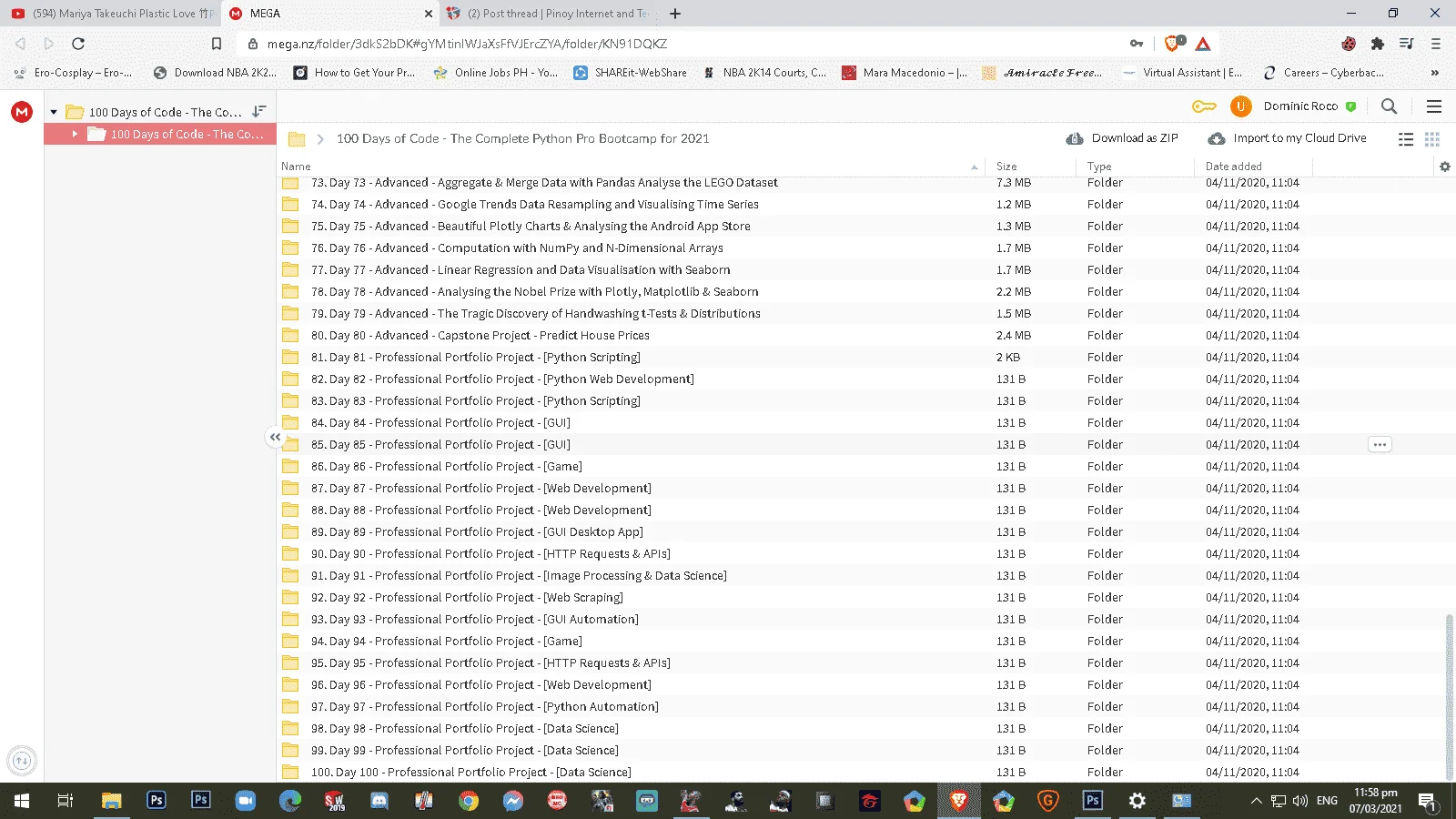This screenshot has width=1456, height=819.
Task: Open the SHAREit-WebShare bookmark
Action: click(x=631, y=73)
